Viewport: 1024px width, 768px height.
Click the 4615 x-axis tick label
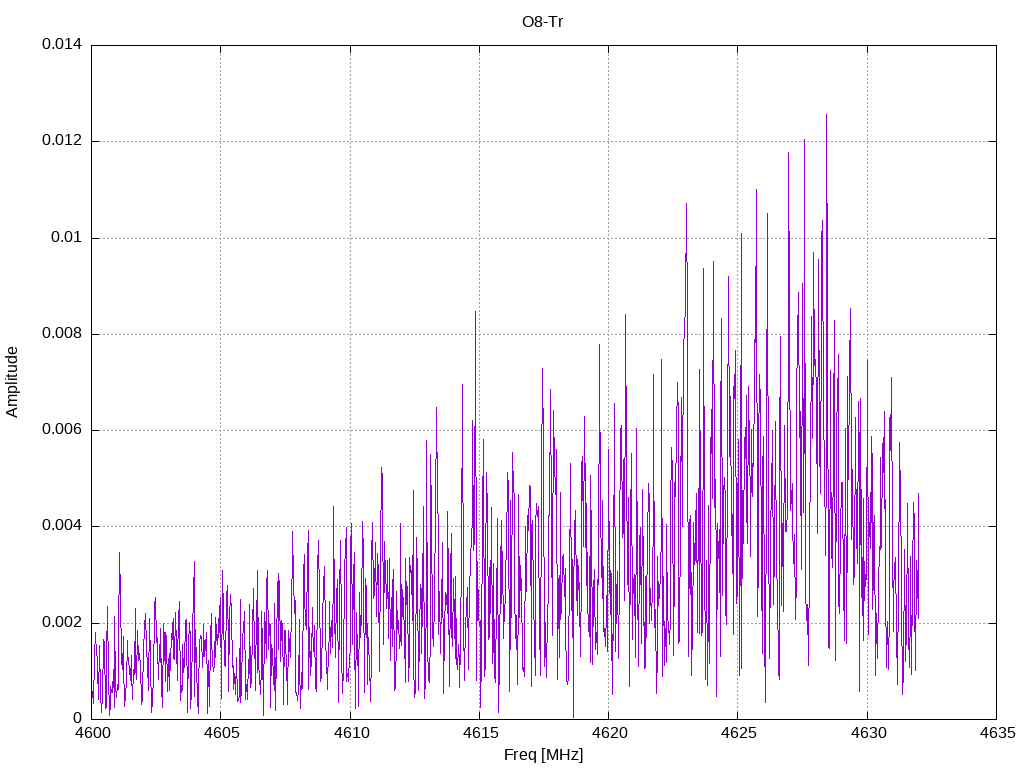(481, 733)
